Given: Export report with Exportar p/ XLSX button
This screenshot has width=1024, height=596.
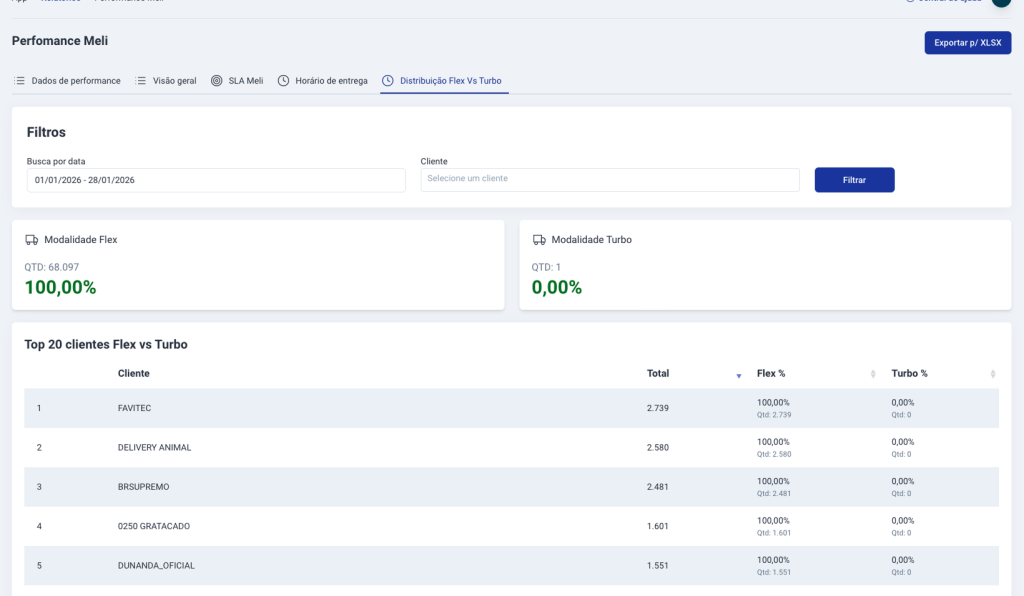Looking at the screenshot, I should [967, 43].
